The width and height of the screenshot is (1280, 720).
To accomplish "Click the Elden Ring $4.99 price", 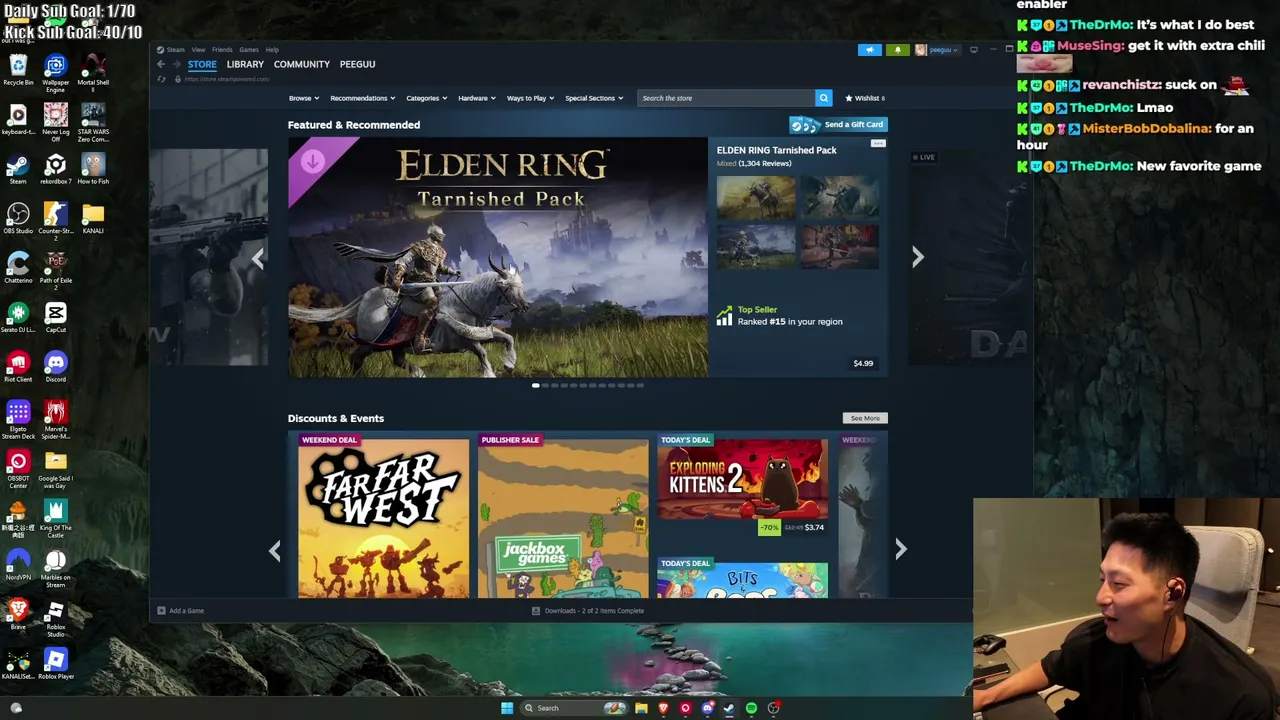I will pyautogui.click(x=863, y=363).
